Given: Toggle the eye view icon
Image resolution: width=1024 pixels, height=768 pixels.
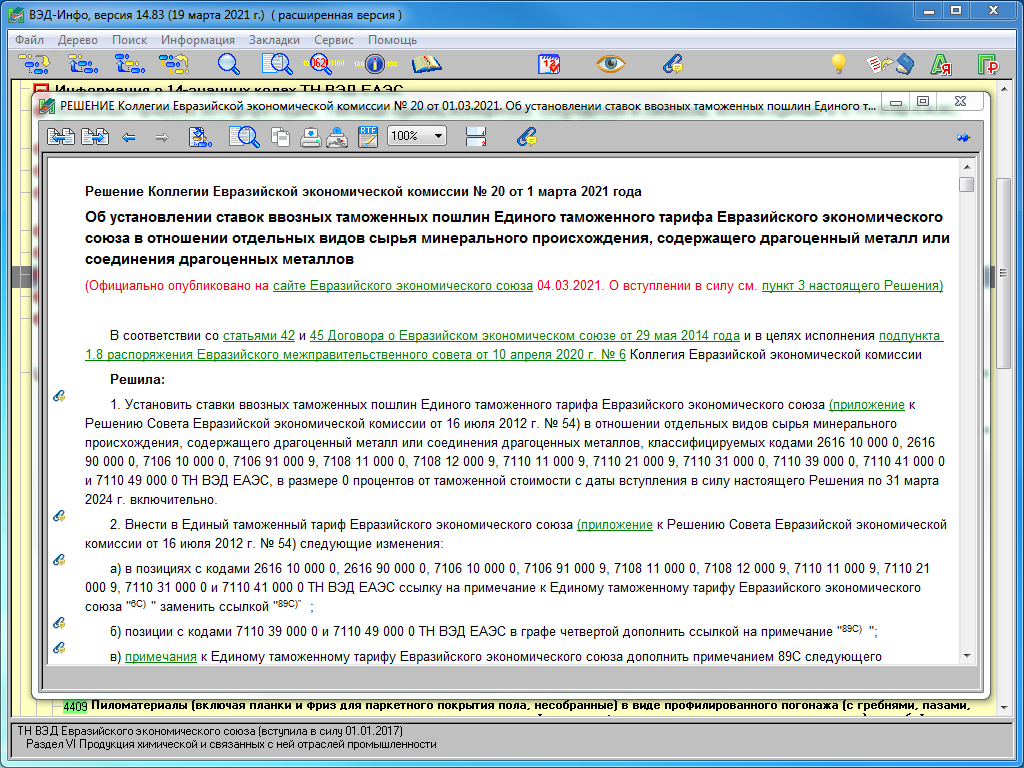Looking at the screenshot, I should click(611, 64).
